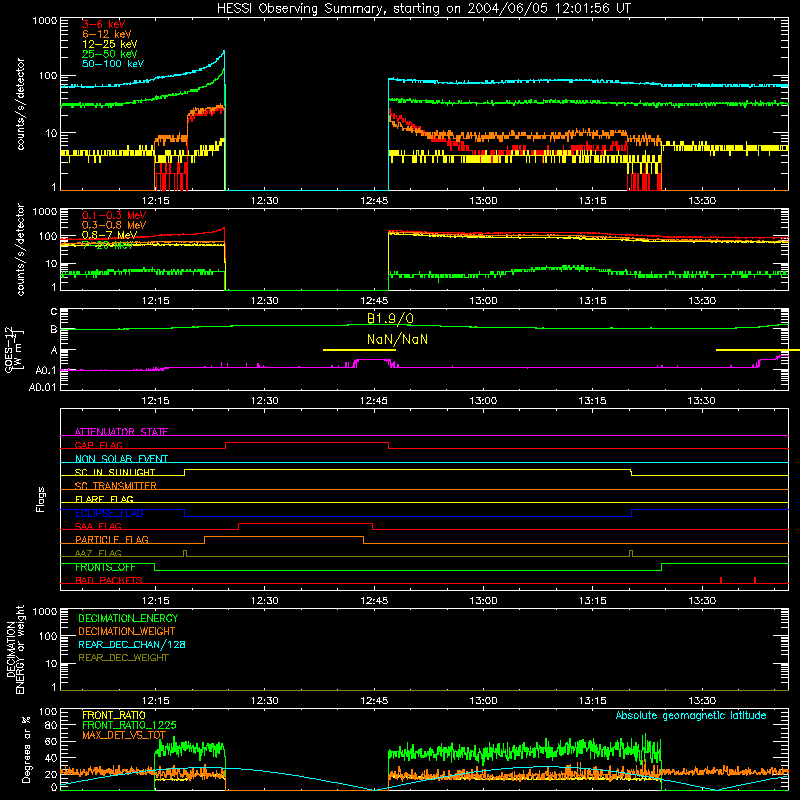Select the SAA_FLAG label
The image size is (800, 800).
coord(98,526)
